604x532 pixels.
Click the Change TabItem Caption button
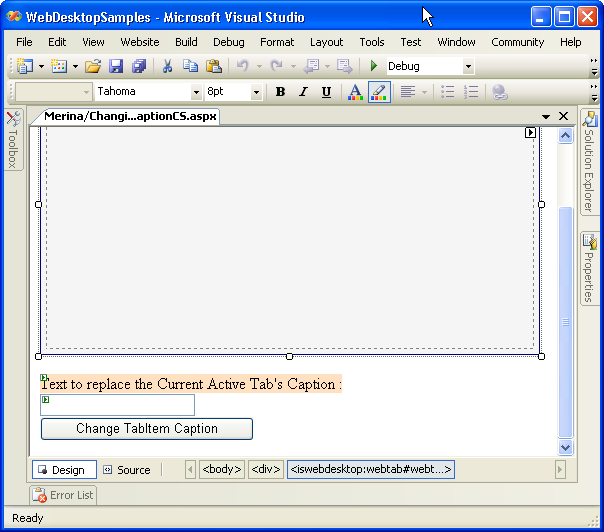(x=146, y=429)
